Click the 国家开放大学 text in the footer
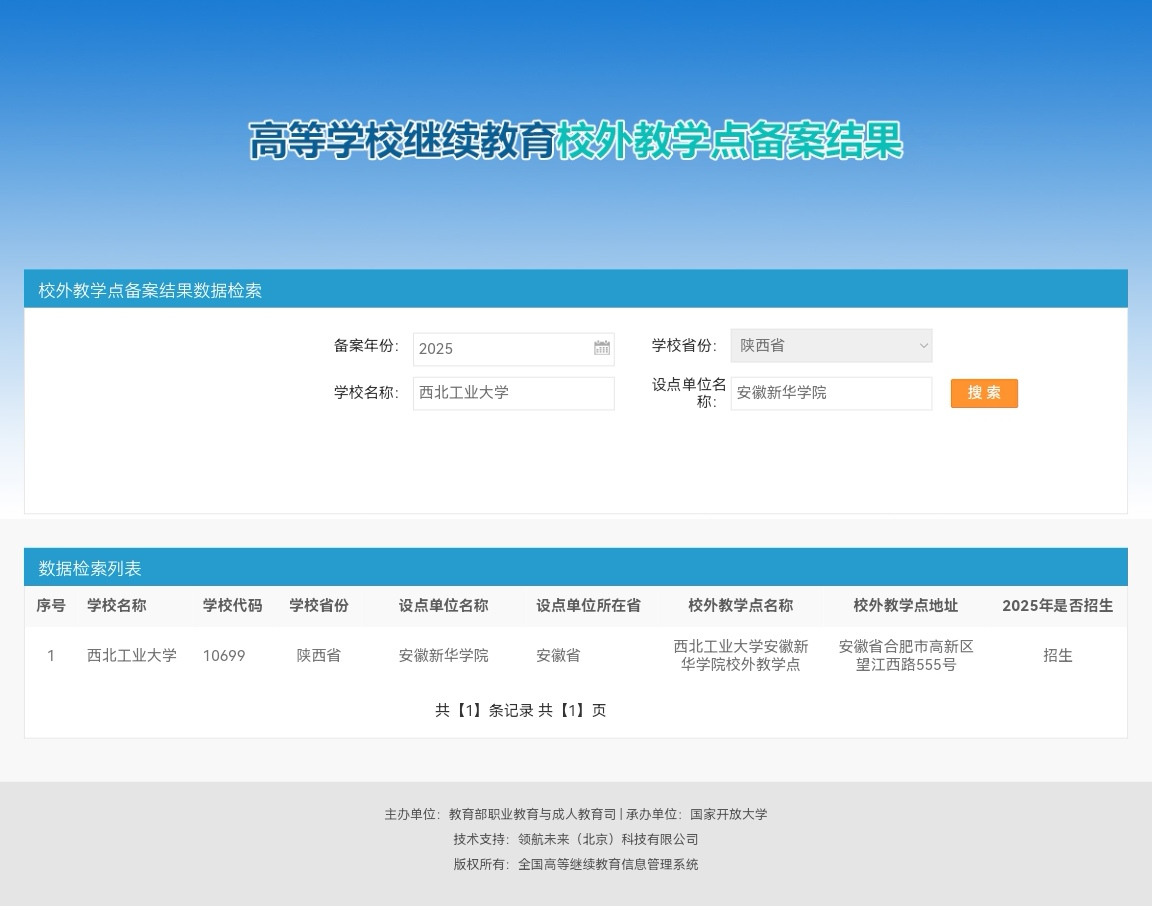This screenshot has width=1152, height=906. click(728, 814)
